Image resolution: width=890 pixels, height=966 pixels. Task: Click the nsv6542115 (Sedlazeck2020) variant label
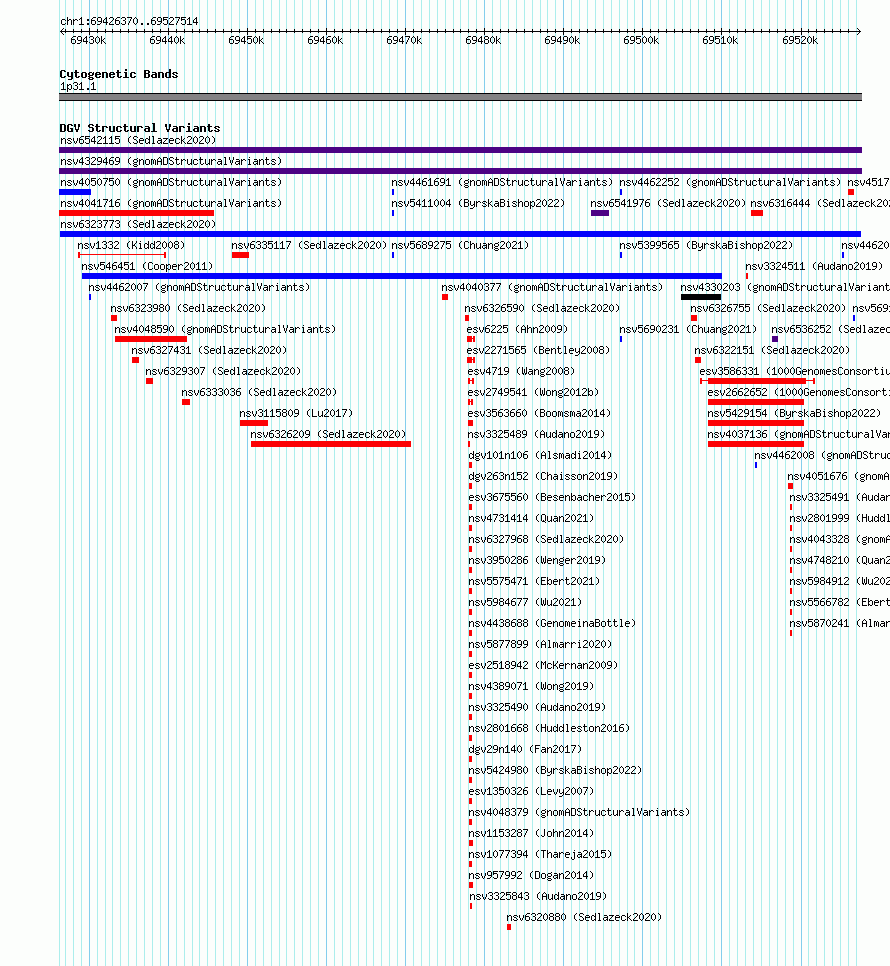(138, 140)
